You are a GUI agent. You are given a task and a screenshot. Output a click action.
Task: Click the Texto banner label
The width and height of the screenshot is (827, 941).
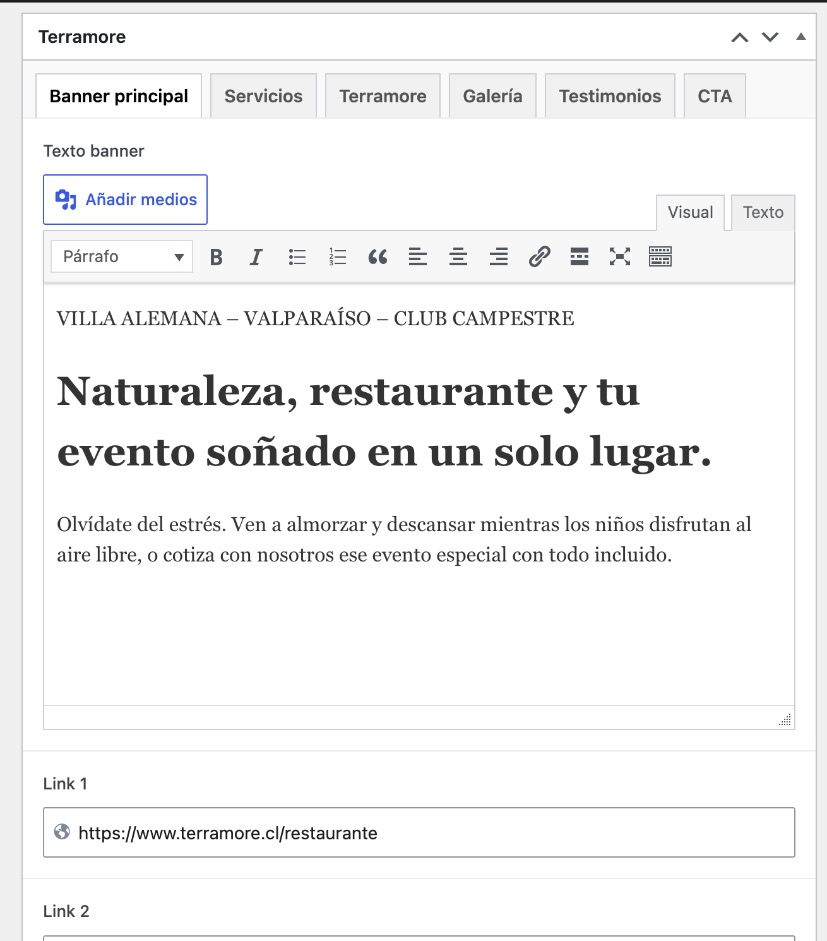click(94, 151)
